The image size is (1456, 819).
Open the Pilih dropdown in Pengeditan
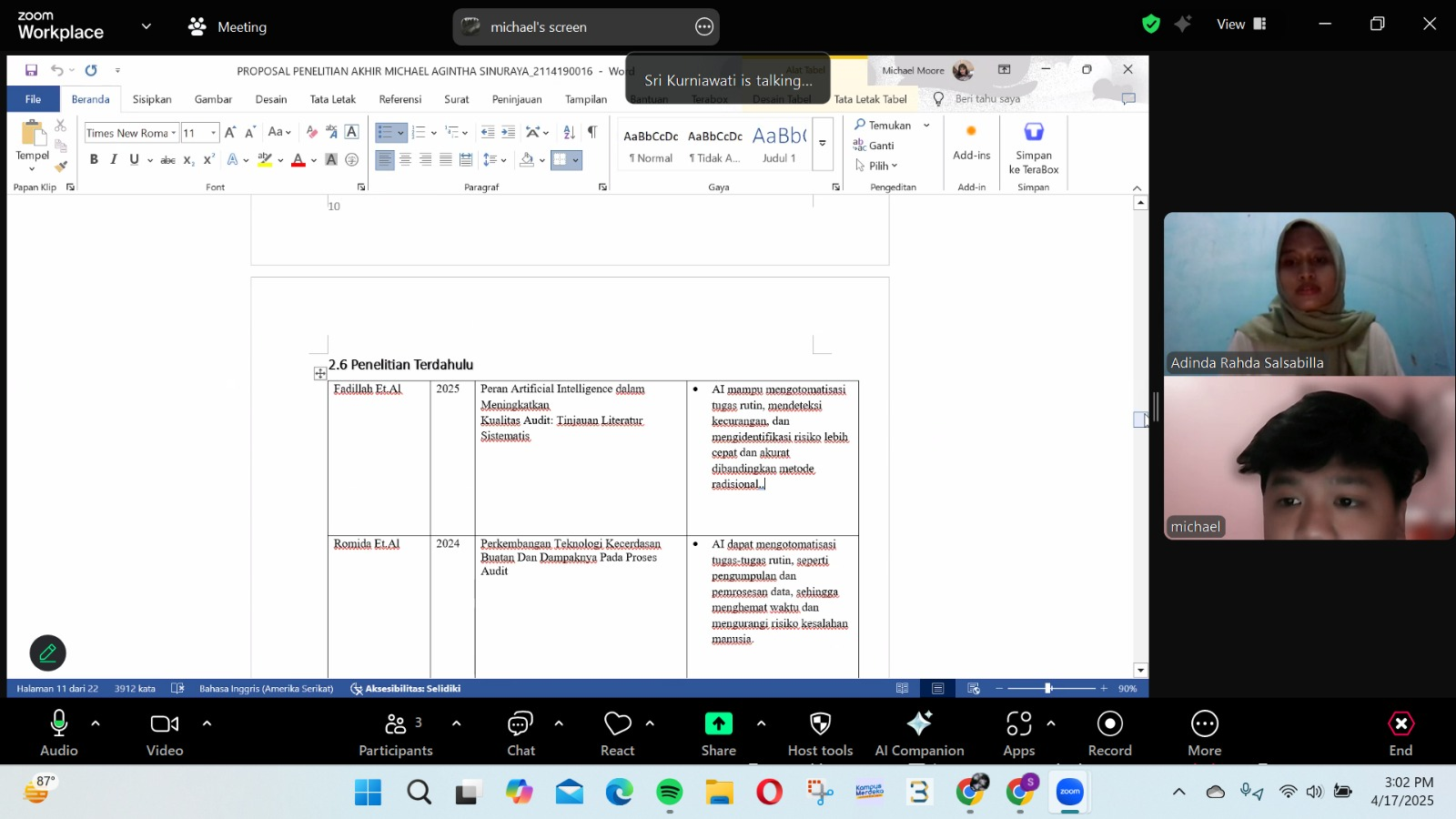(x=876, y=166)
